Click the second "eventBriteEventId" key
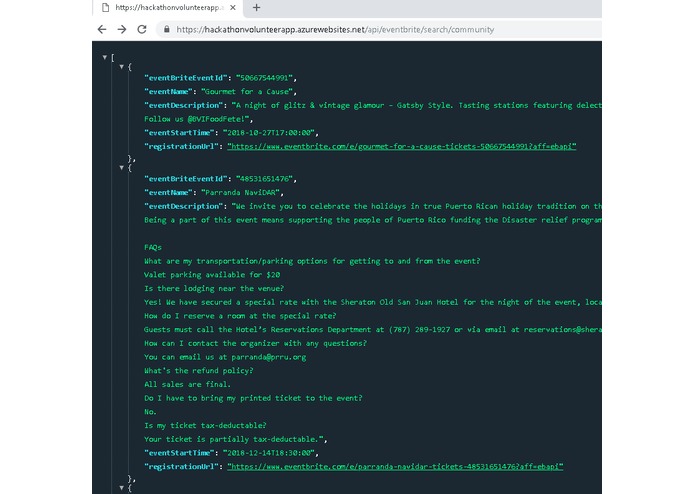The height and width of the screenshot is (494, 695). click(185, 179)
